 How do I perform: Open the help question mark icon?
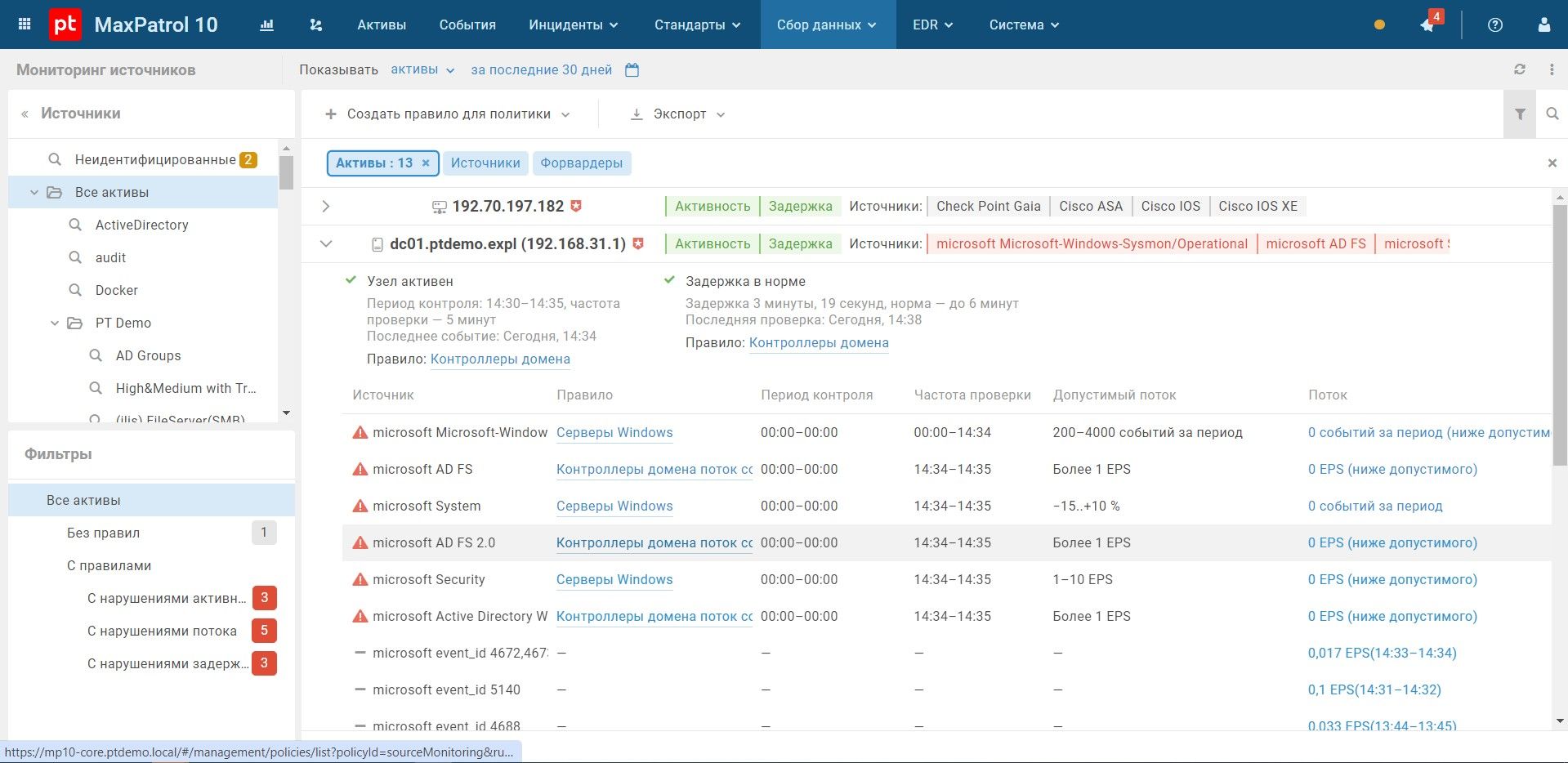tap(1494, 25)
